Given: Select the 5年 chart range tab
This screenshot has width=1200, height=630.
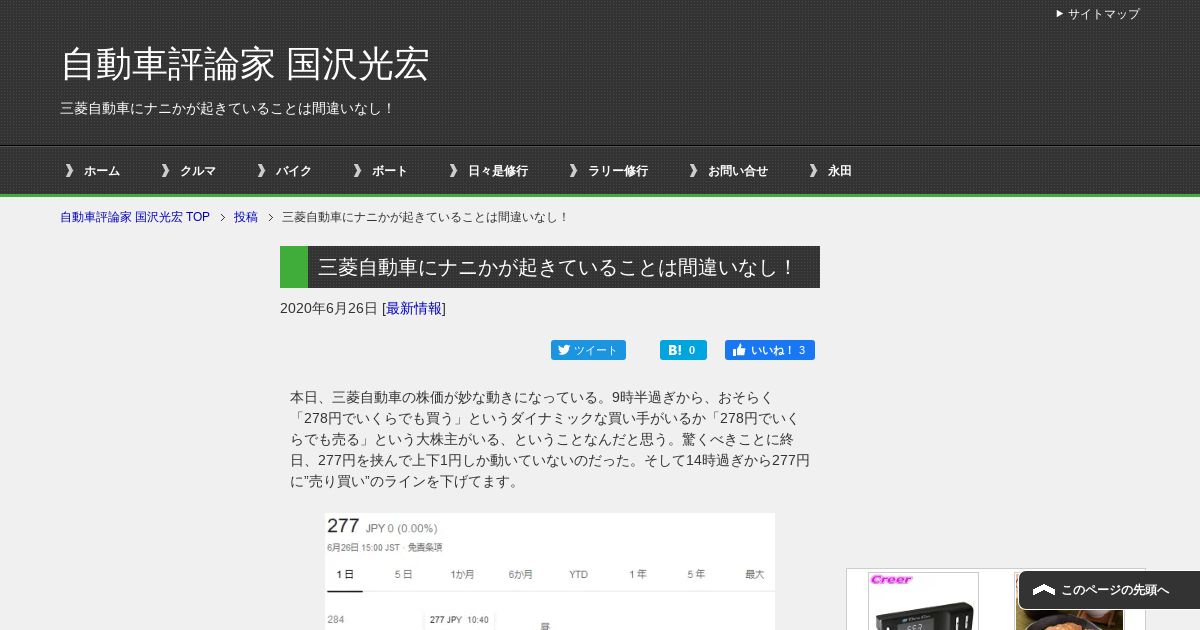Looking at the screenshot, I should pos(696,574).
